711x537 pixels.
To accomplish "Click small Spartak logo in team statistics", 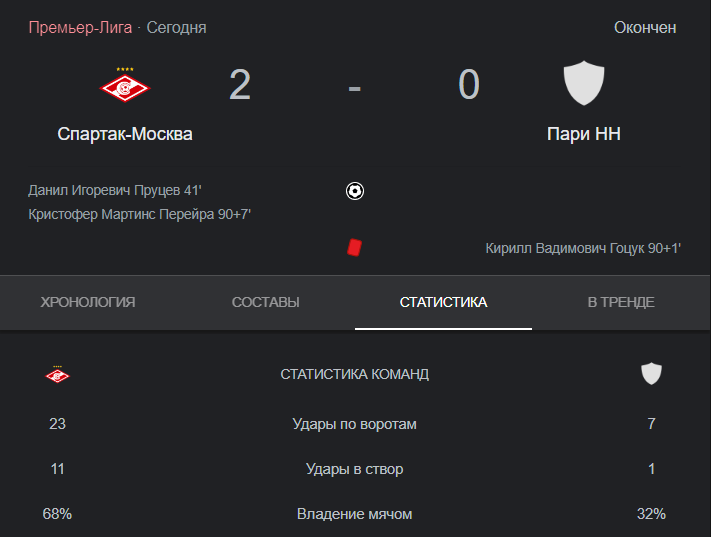I will [x=57, y=374].
